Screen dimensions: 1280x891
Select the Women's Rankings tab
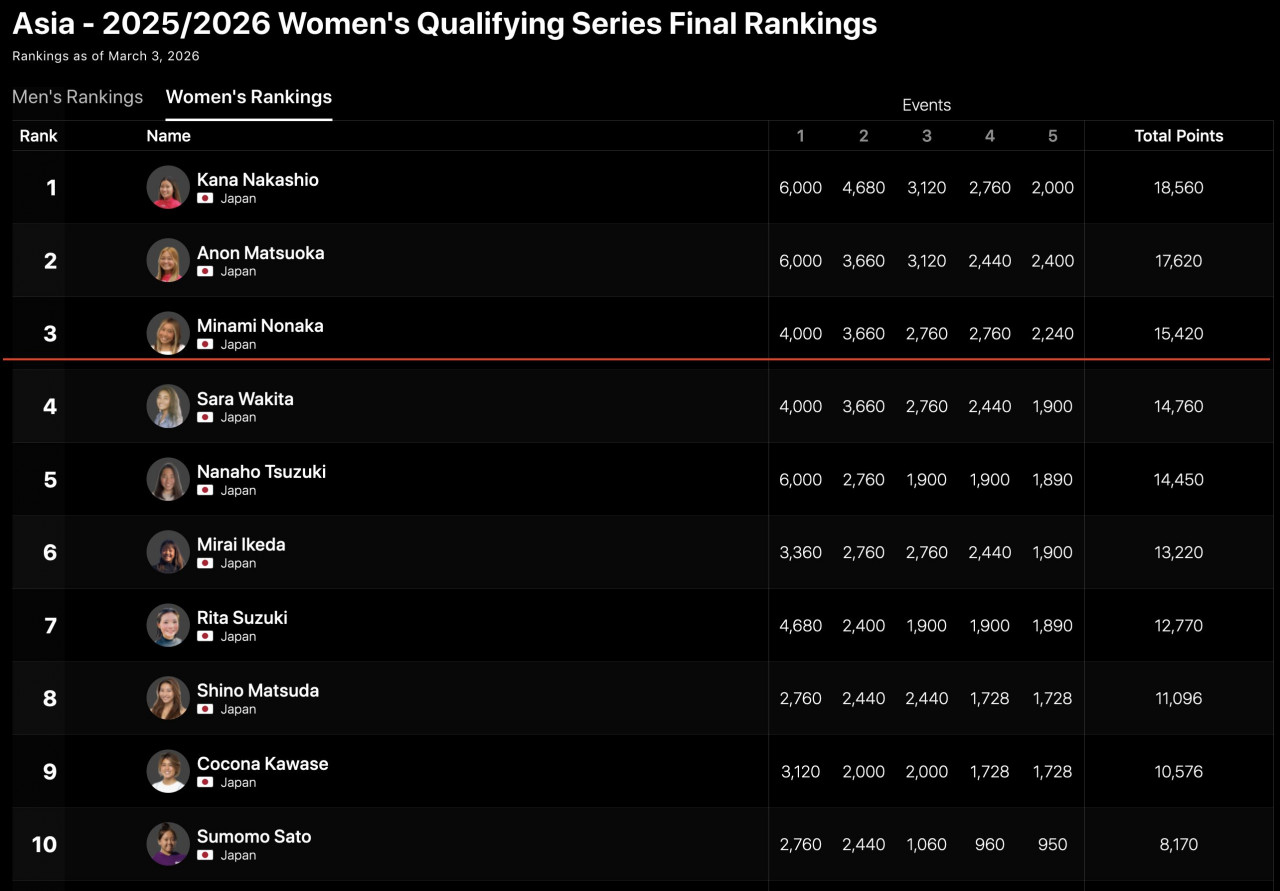(249, 97)
